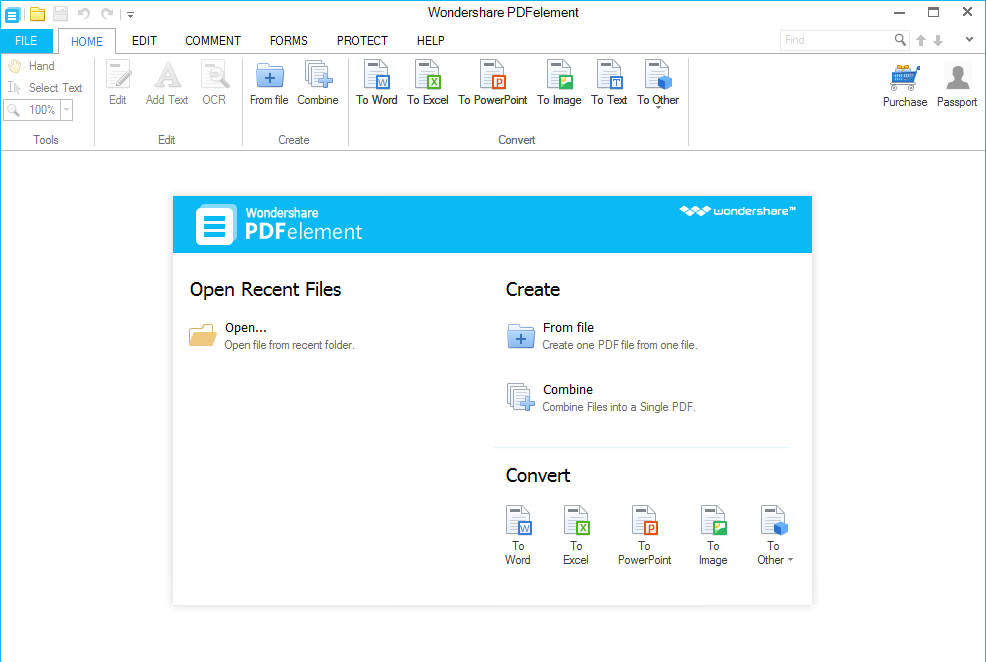Go to next search result arrow
Screen dimensions: 986x662
(938, 41)
